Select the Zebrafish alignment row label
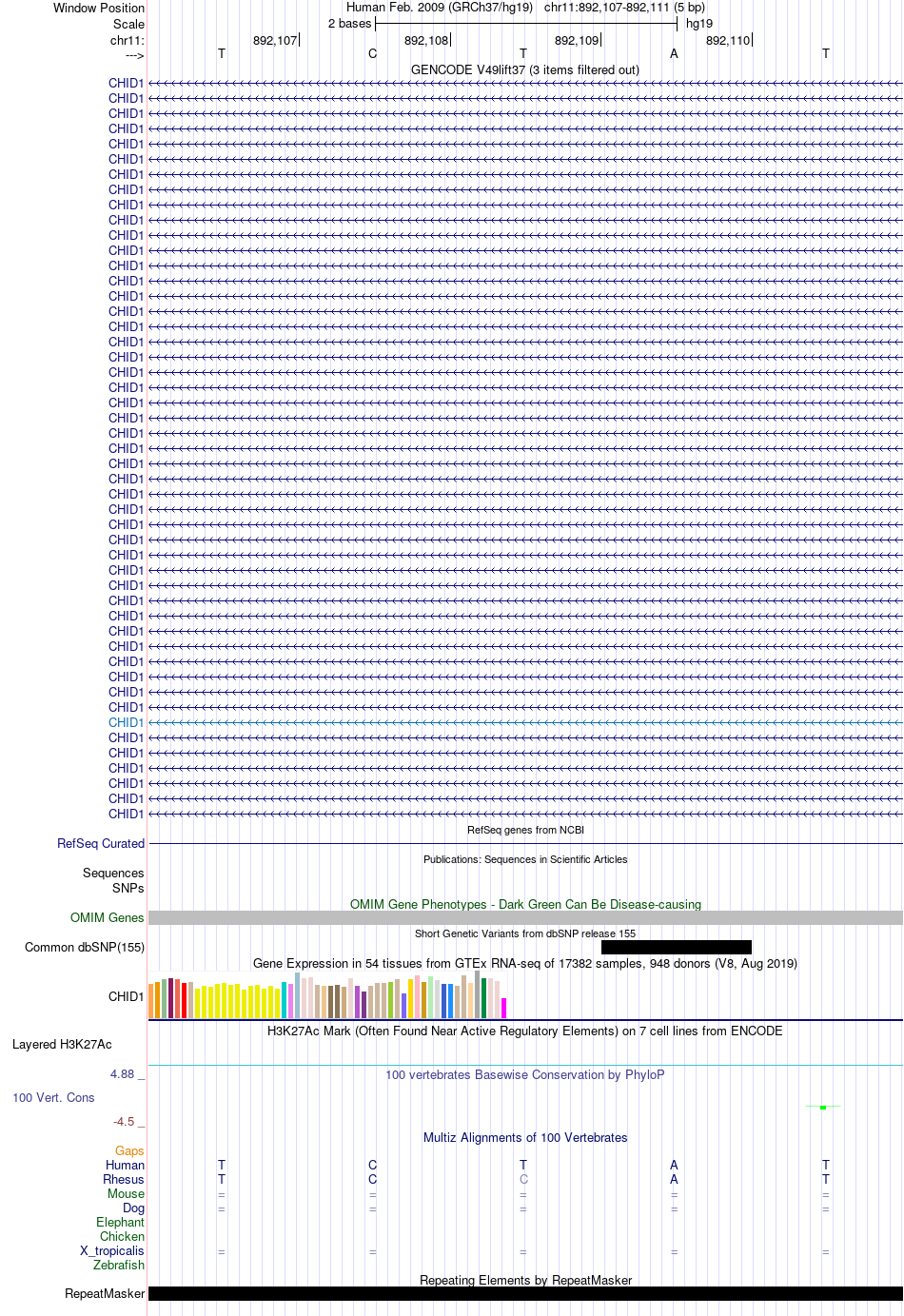Viewport: 904px width, 1316px height. pos(119,1265)
